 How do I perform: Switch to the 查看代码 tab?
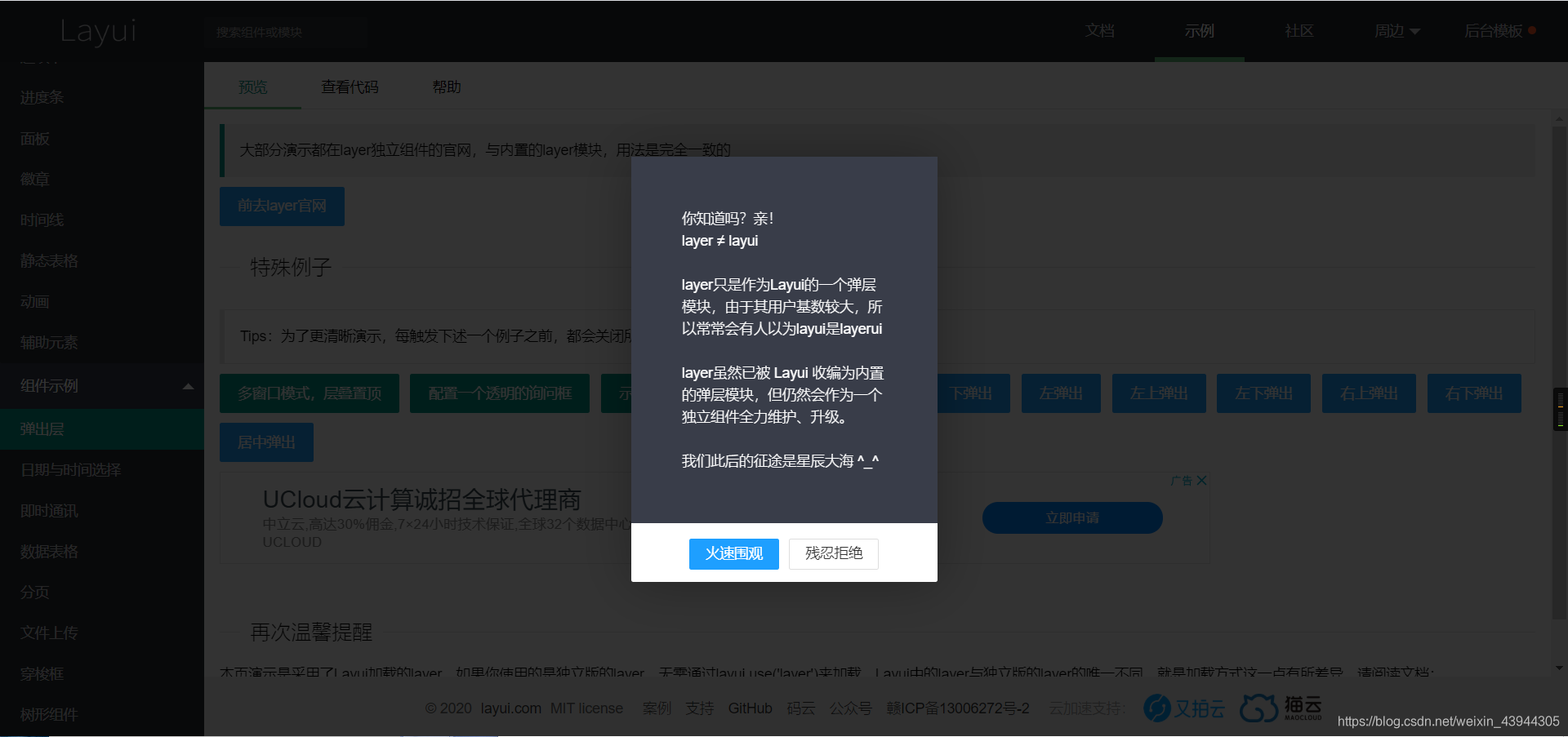point(350,87)
